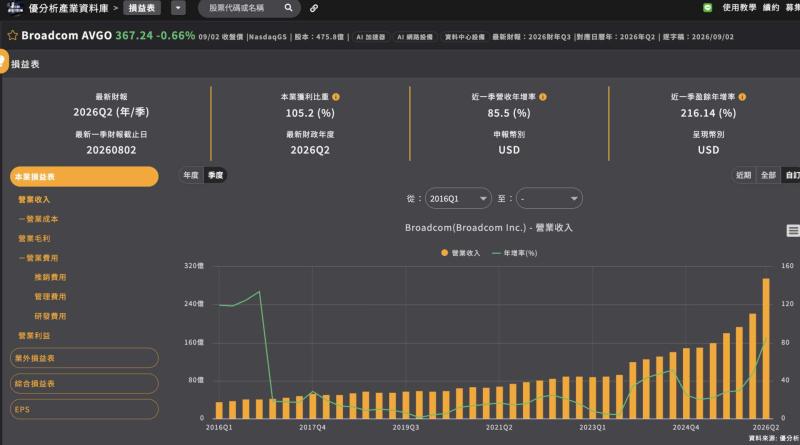Open the 從 2016Q1 start dropdown
Image resolution: width=800 pixels, height=445 pixels.
point(458,198)
